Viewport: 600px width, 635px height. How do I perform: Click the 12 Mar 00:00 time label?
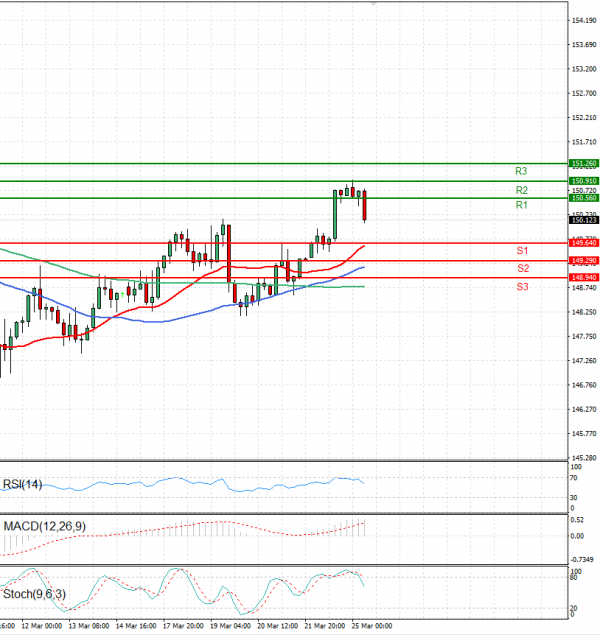[x=42, y=626]
